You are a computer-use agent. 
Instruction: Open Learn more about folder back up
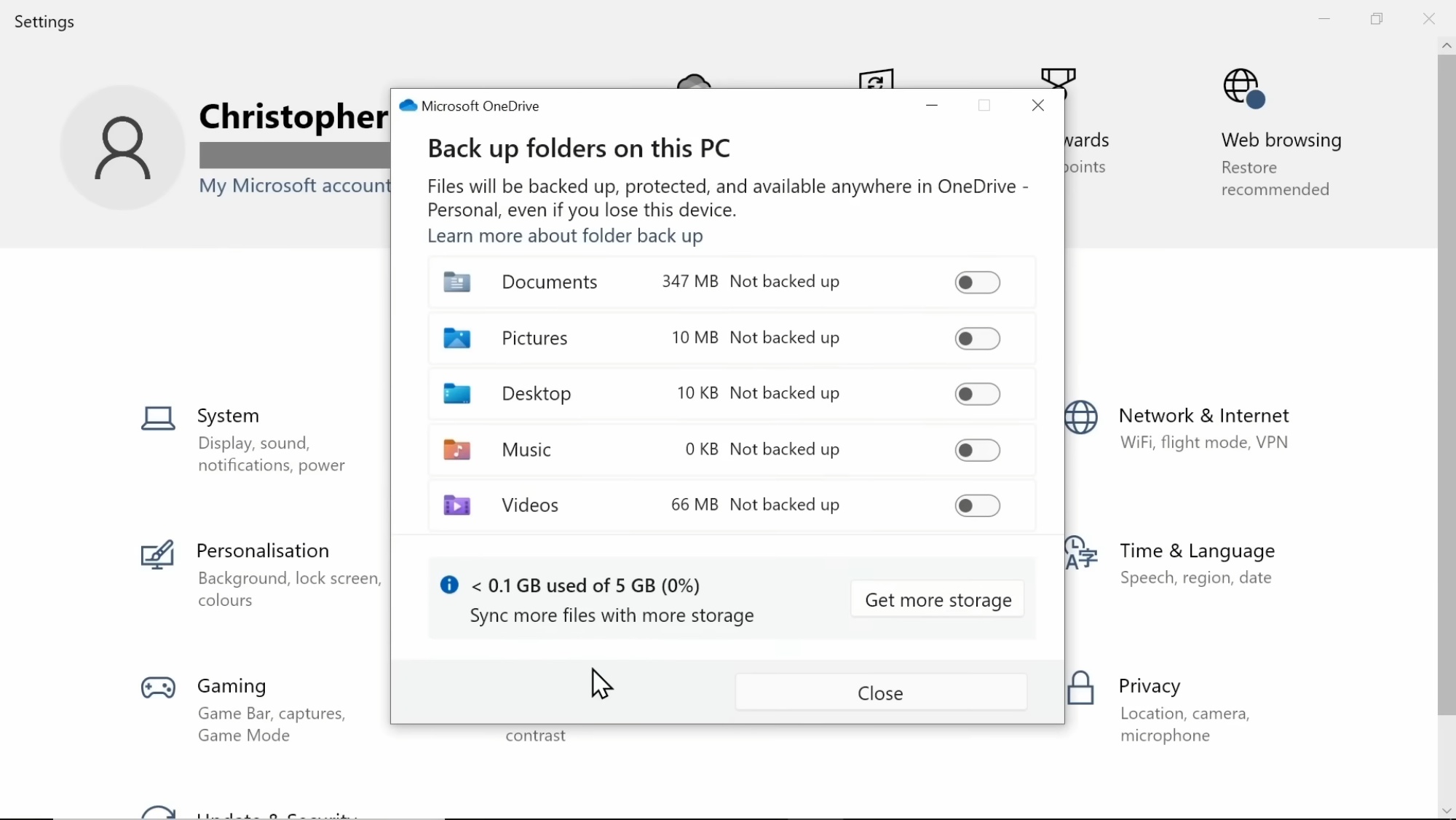pos(565,236)
